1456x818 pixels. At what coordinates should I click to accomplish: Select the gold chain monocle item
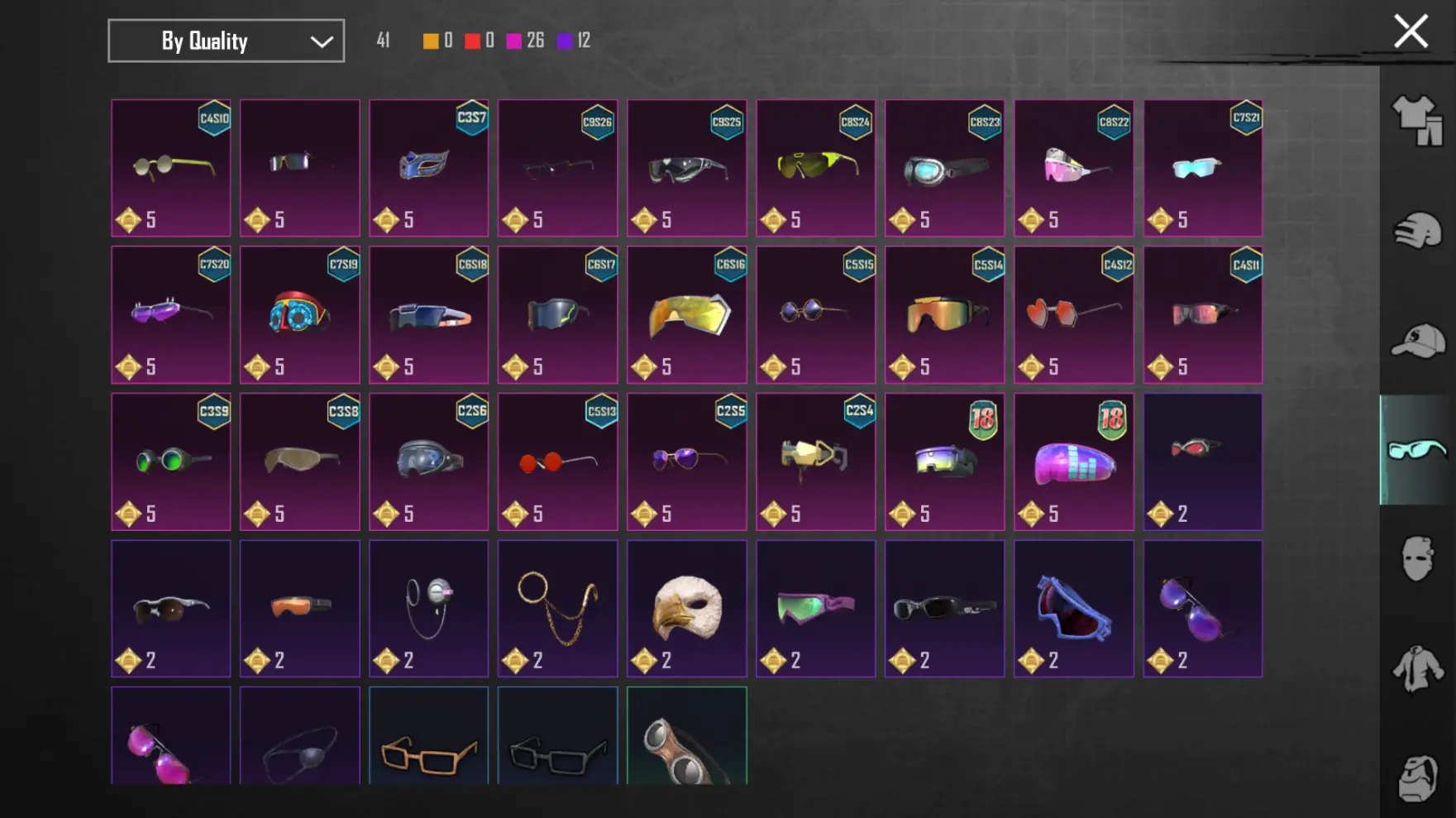(x=557, y=609)
